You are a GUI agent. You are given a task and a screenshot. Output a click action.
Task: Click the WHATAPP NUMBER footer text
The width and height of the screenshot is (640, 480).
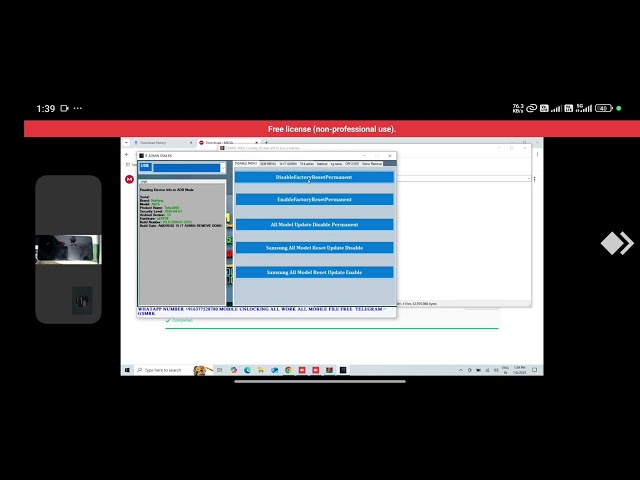(x=261, y=311)
